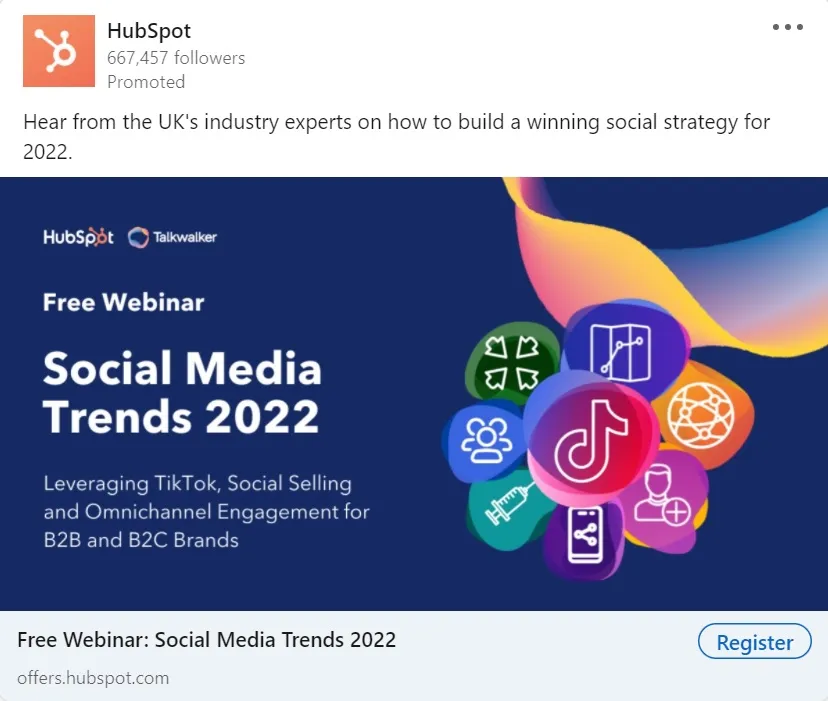Open 'Free Webinar: Social Media Trends 2022' headline
The width and height of the screenshot is (828, 701).
click(x=206, y=640)
